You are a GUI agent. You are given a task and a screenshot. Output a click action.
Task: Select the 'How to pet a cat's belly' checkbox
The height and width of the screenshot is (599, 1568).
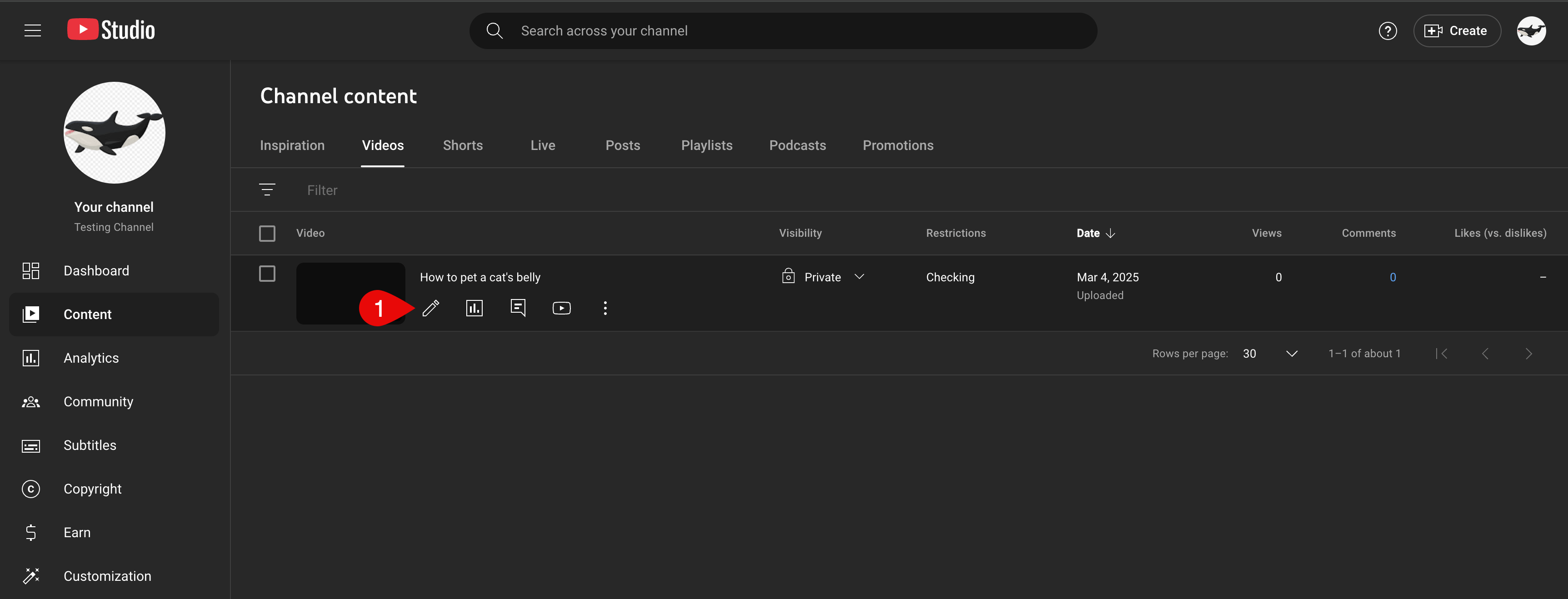click(x=267, y=274)
